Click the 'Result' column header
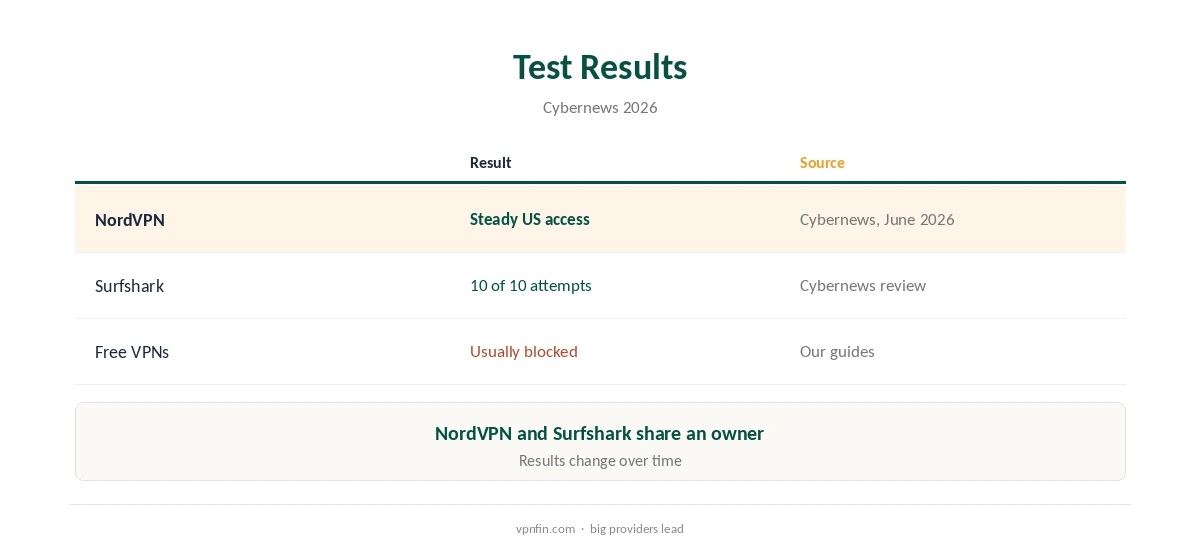This screenshot has width=1200, height=548. point(490,162)
